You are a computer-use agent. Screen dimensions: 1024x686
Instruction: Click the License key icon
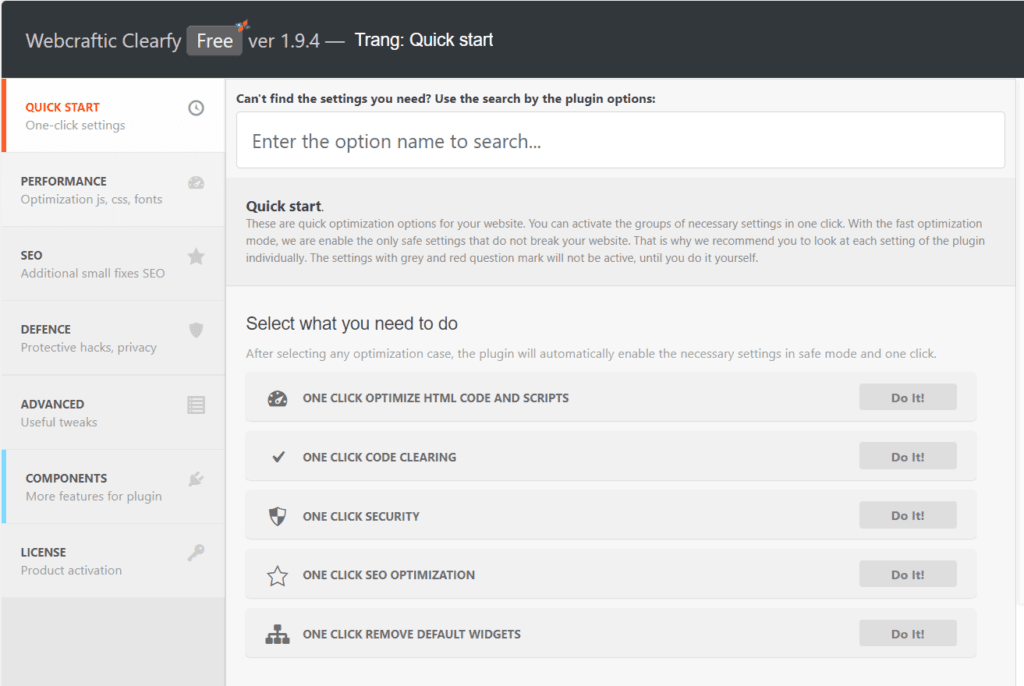[x=196, y=553]
